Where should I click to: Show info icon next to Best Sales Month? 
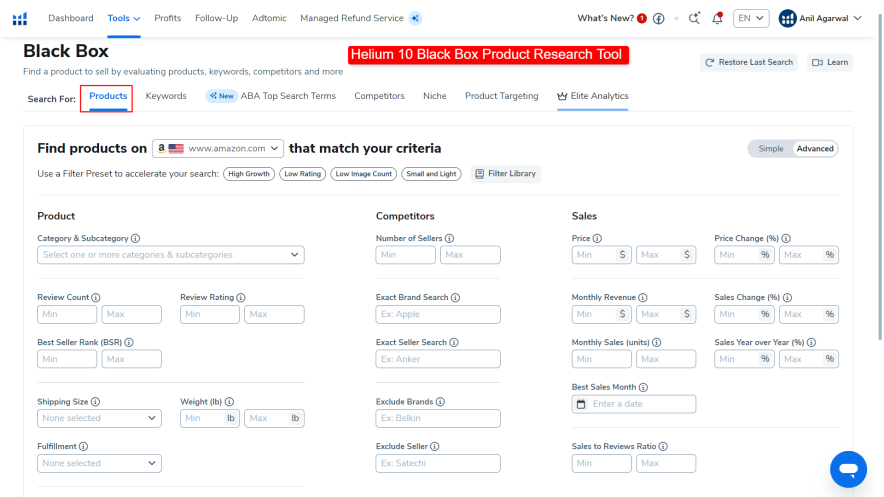[643, 387]
